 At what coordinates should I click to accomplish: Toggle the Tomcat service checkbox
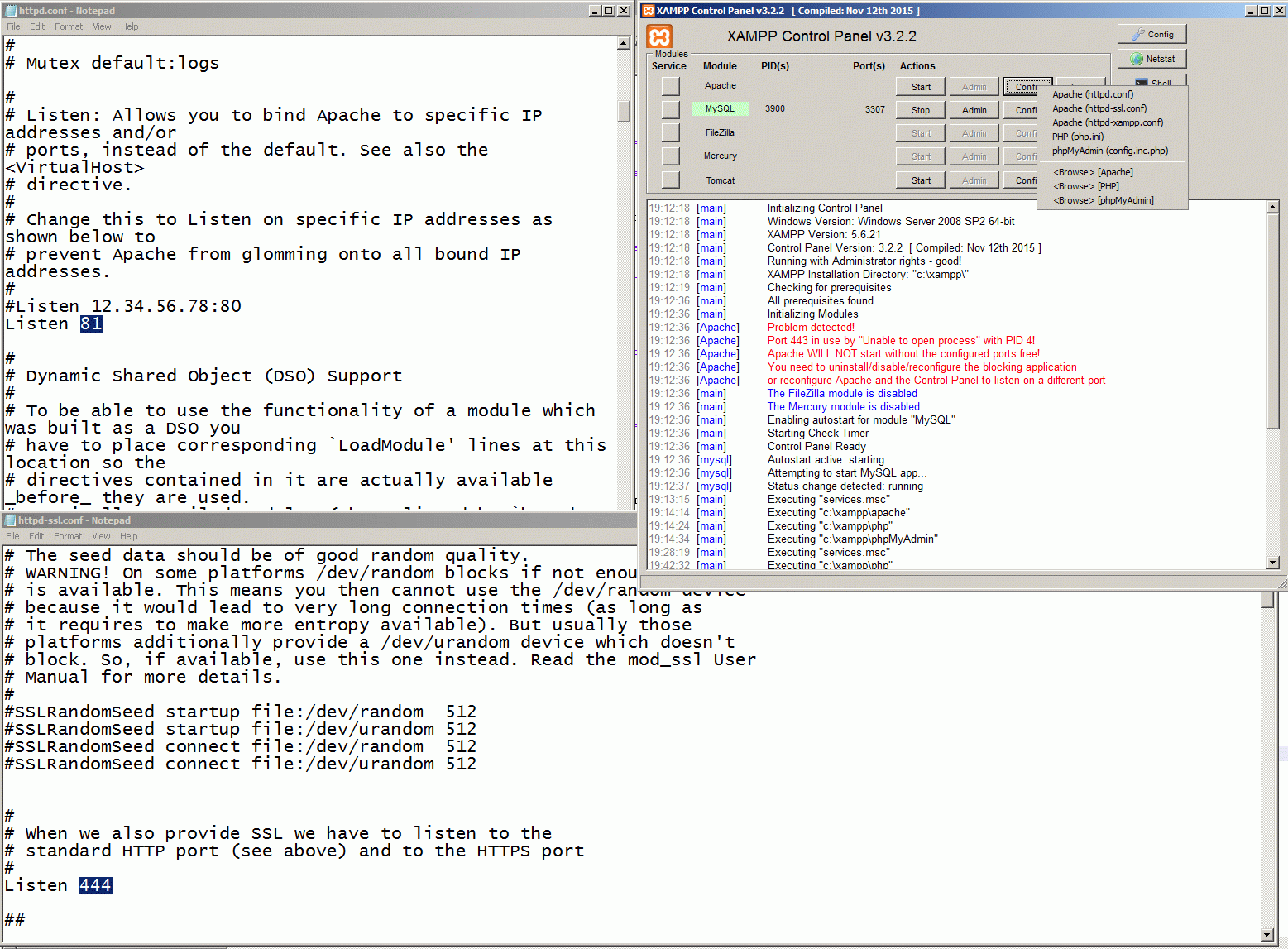[671, 180]
